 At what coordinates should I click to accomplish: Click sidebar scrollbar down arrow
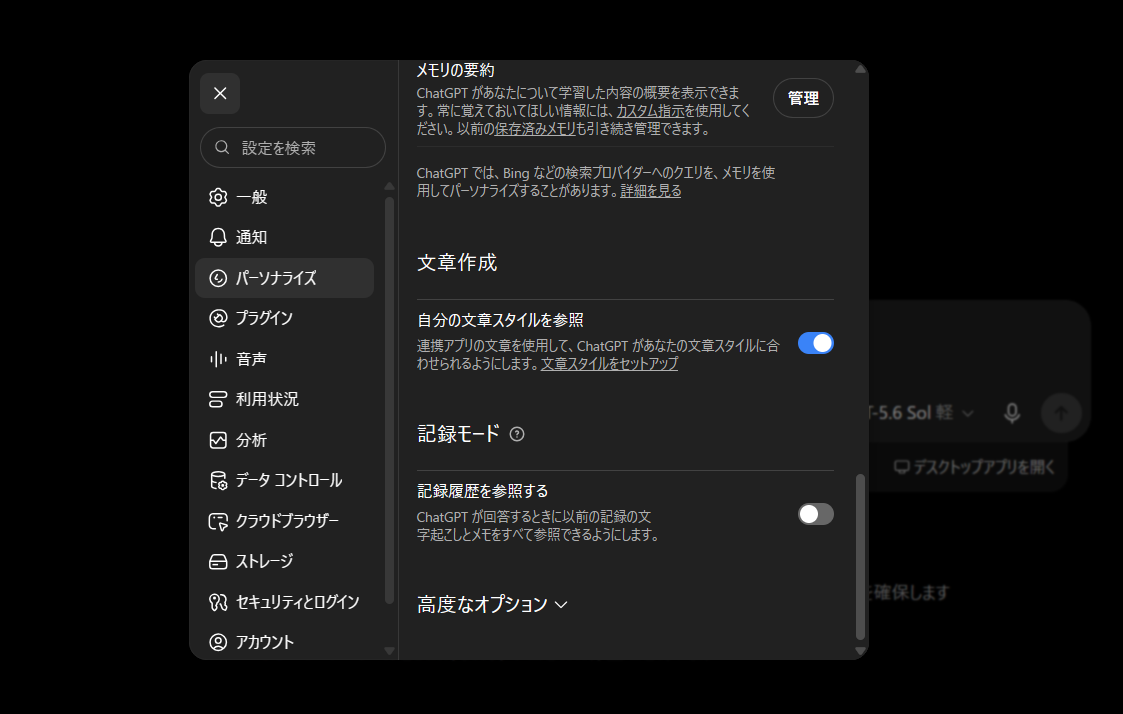click(390, 651)
